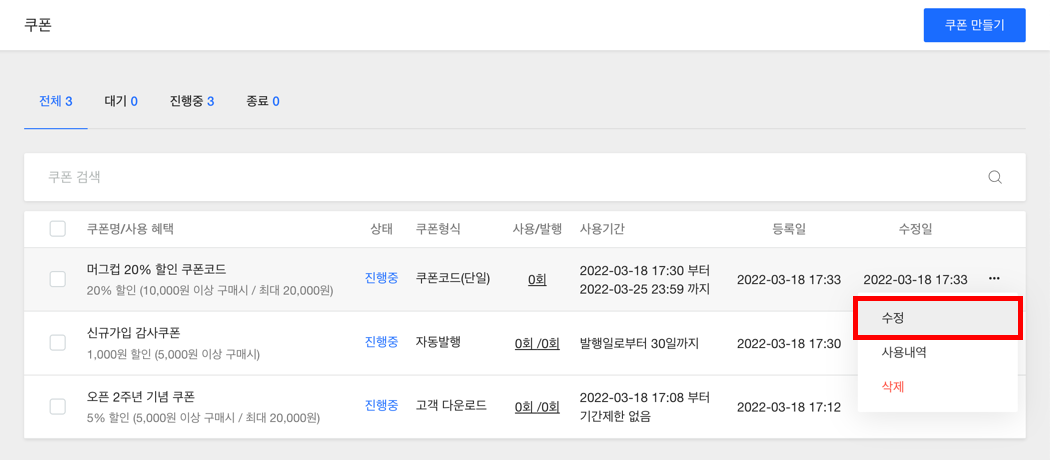1050x460 pixels.
Task: Select 사용내역 in the dropdown menu
Action: pos(903,352)
